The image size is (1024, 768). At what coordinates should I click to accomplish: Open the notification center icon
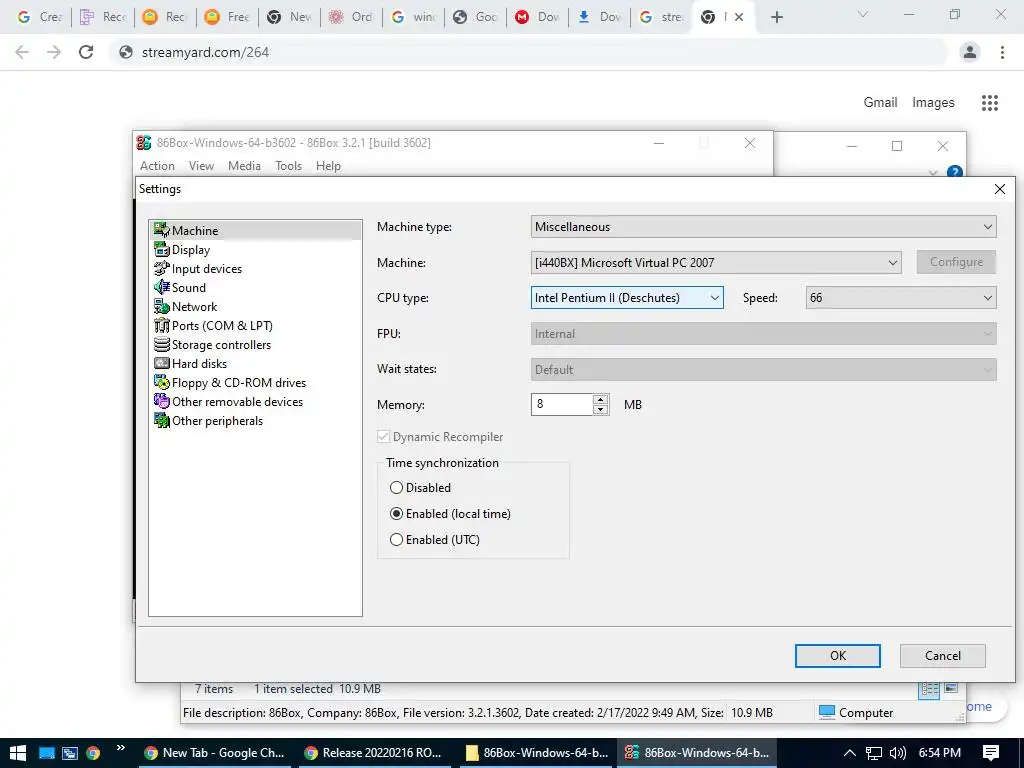[x=991, y=753]
